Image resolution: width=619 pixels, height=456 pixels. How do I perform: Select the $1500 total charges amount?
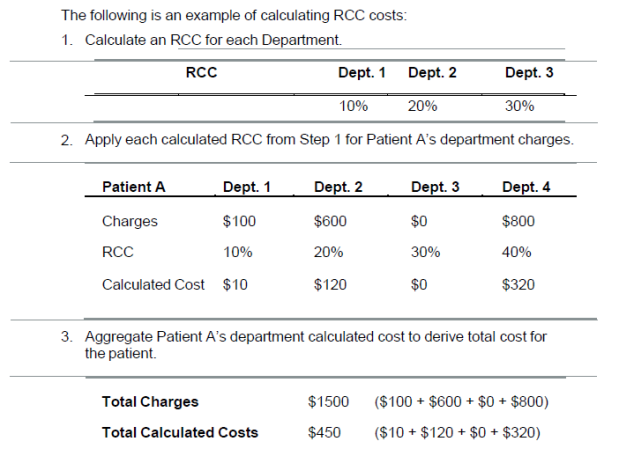pos(328,402)
